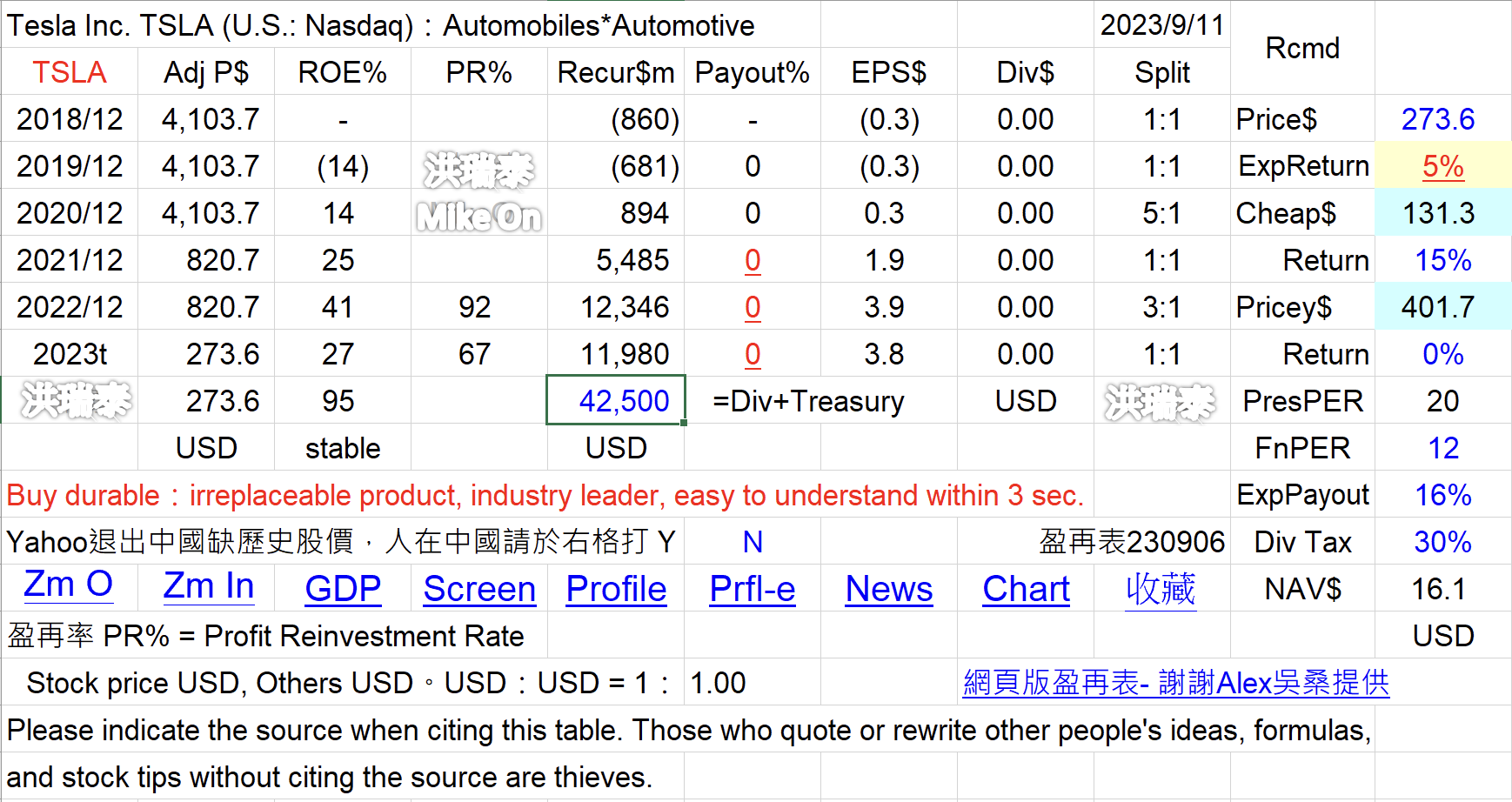The width and height of the screenshot is (1512, 802).
Task: Click the Payout% column header
Action: click(x=753, y=72)
